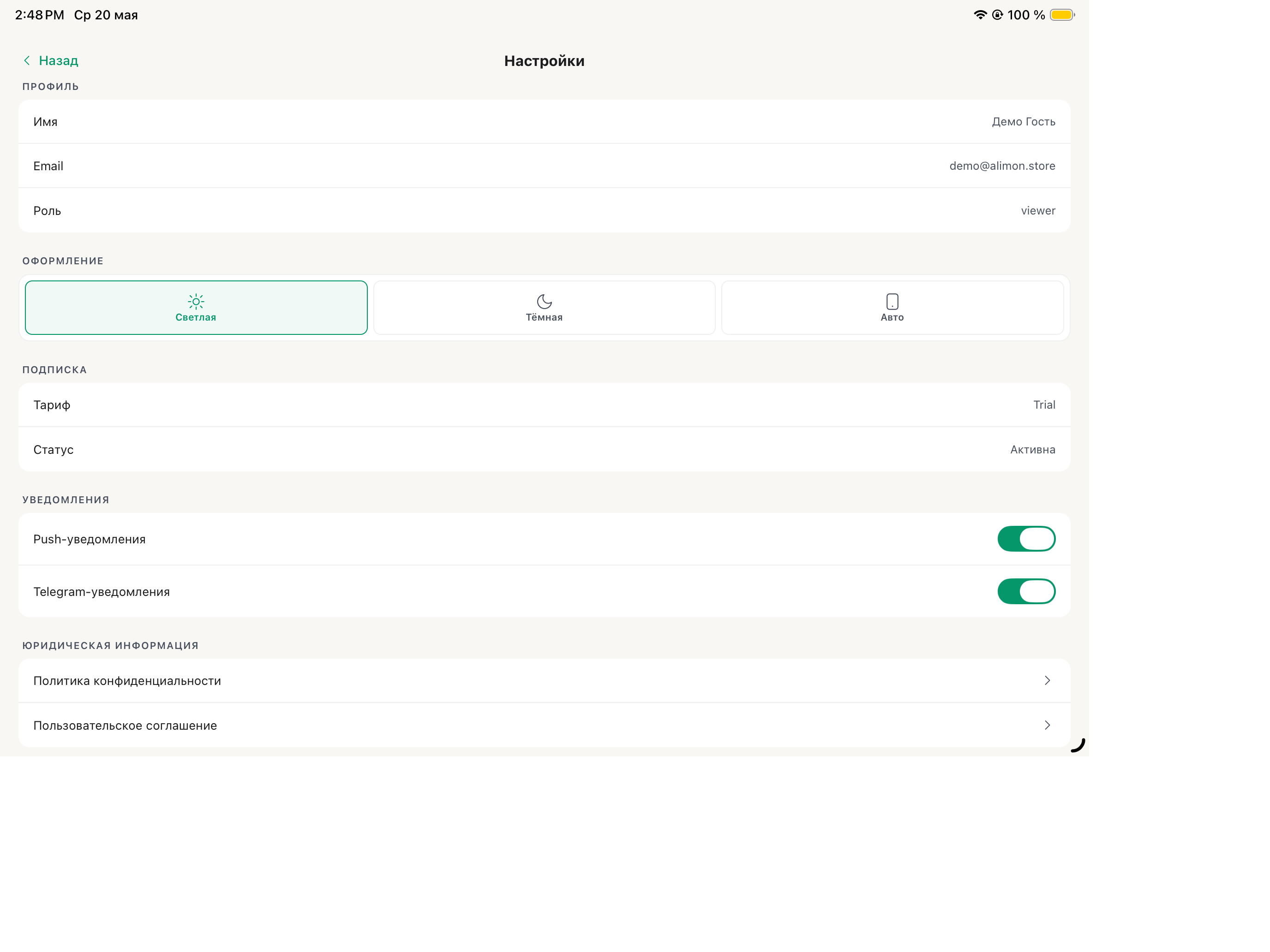Choose the Авто theme label
The image size is (1270, 952).
(x=892, y=317)
